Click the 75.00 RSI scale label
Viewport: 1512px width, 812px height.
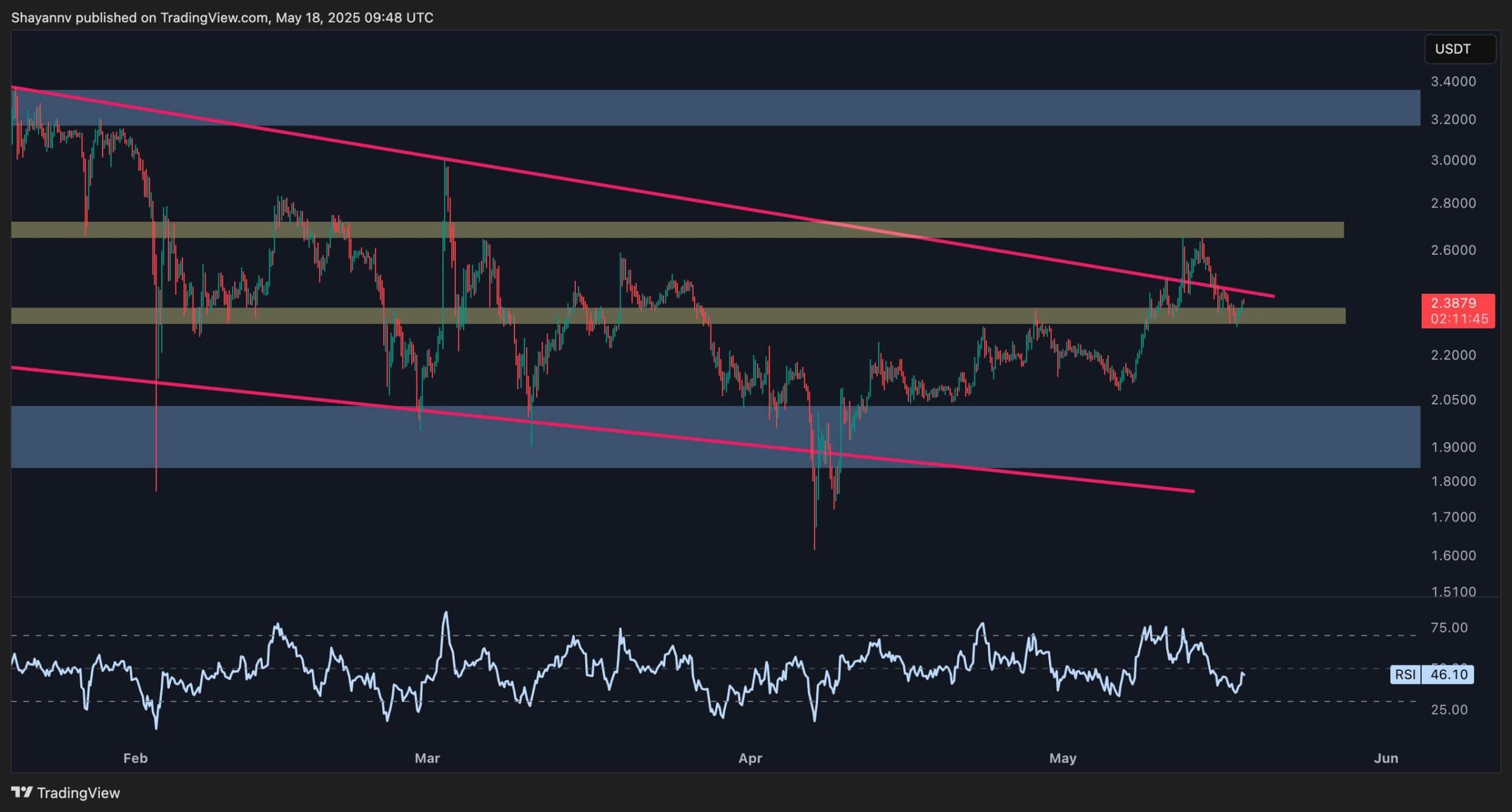[1449, 628]
